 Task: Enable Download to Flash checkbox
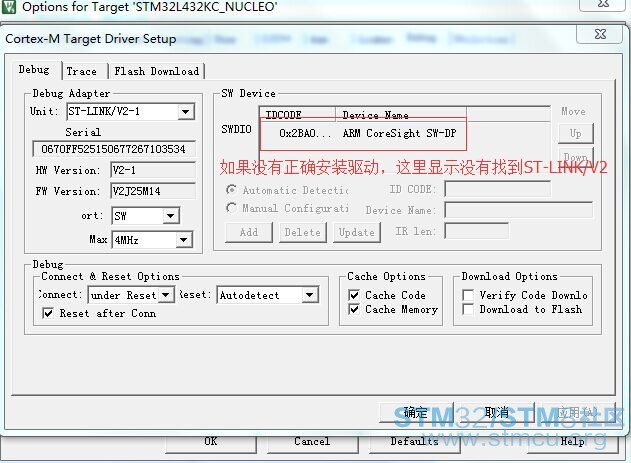(x=468, y=309)
